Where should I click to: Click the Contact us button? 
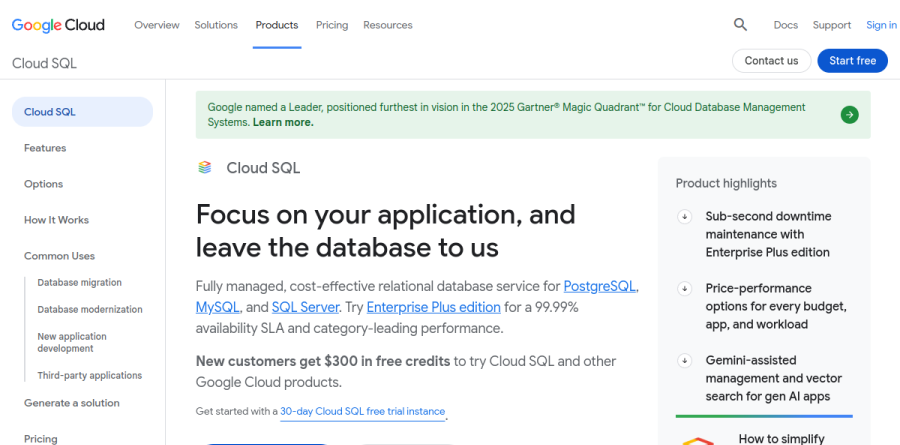pos(771,61)
